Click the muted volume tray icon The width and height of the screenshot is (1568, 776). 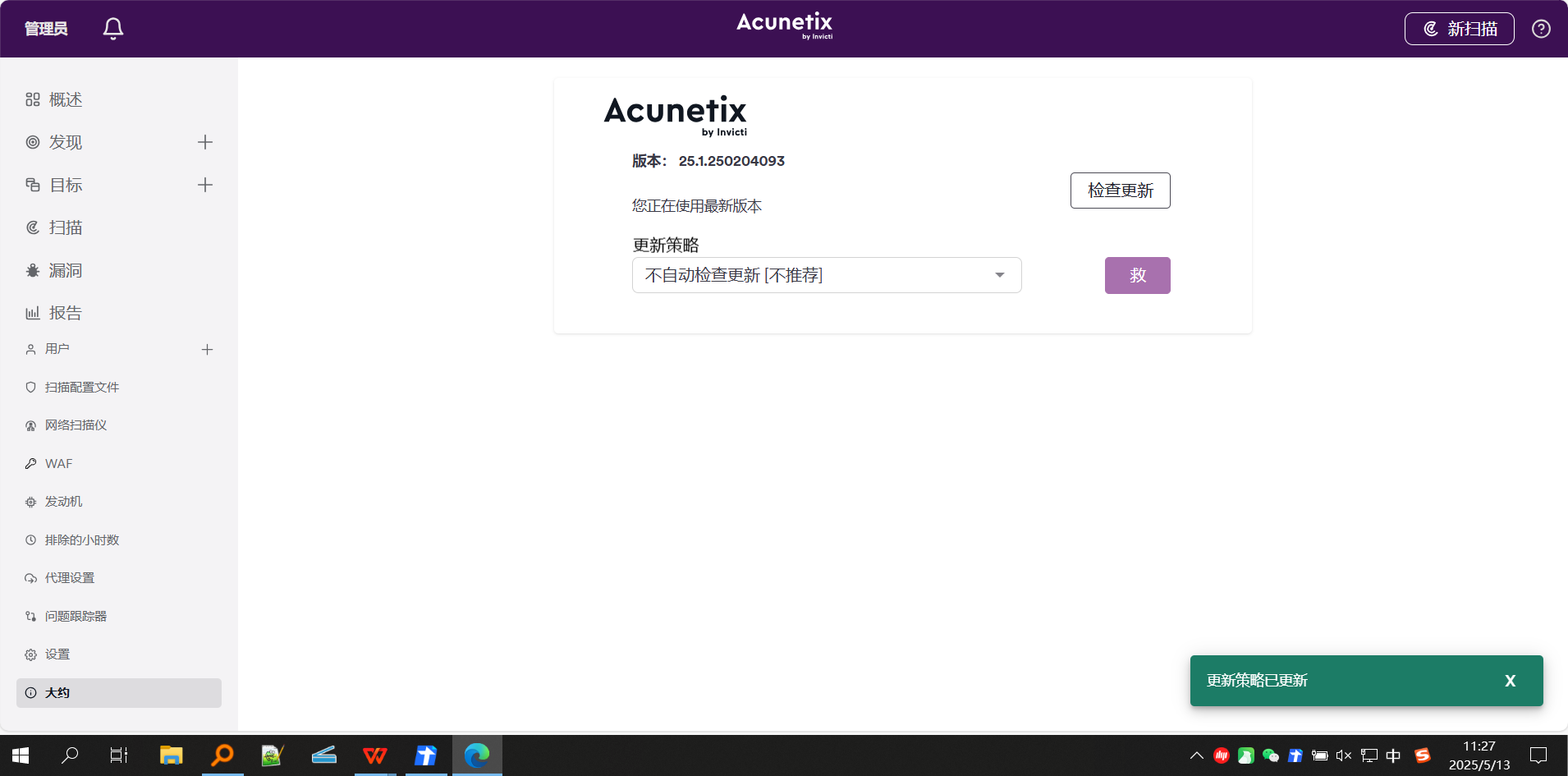1344,755
